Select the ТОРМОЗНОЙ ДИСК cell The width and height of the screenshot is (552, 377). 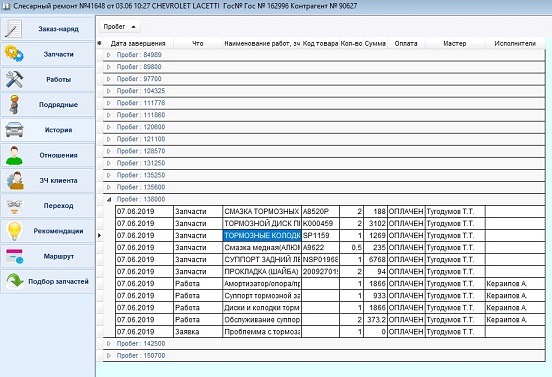tap(262, 224)
